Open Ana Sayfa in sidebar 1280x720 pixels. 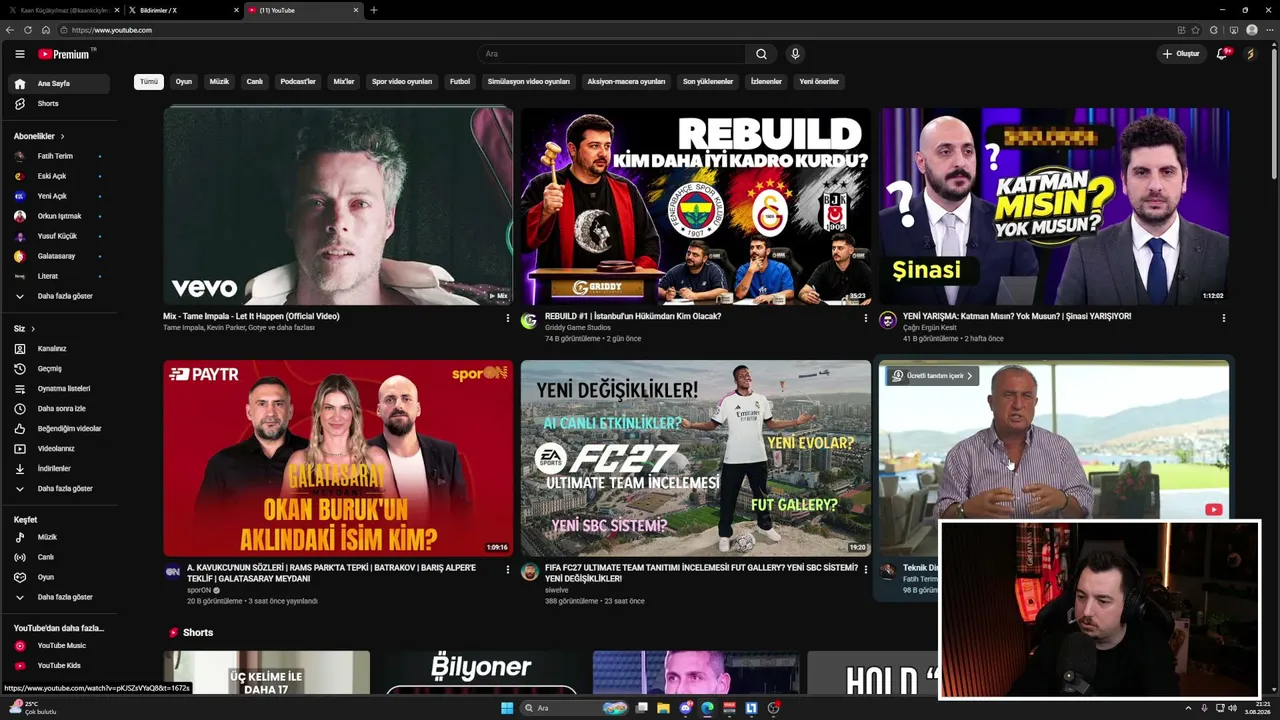click(x=59, y=84)
